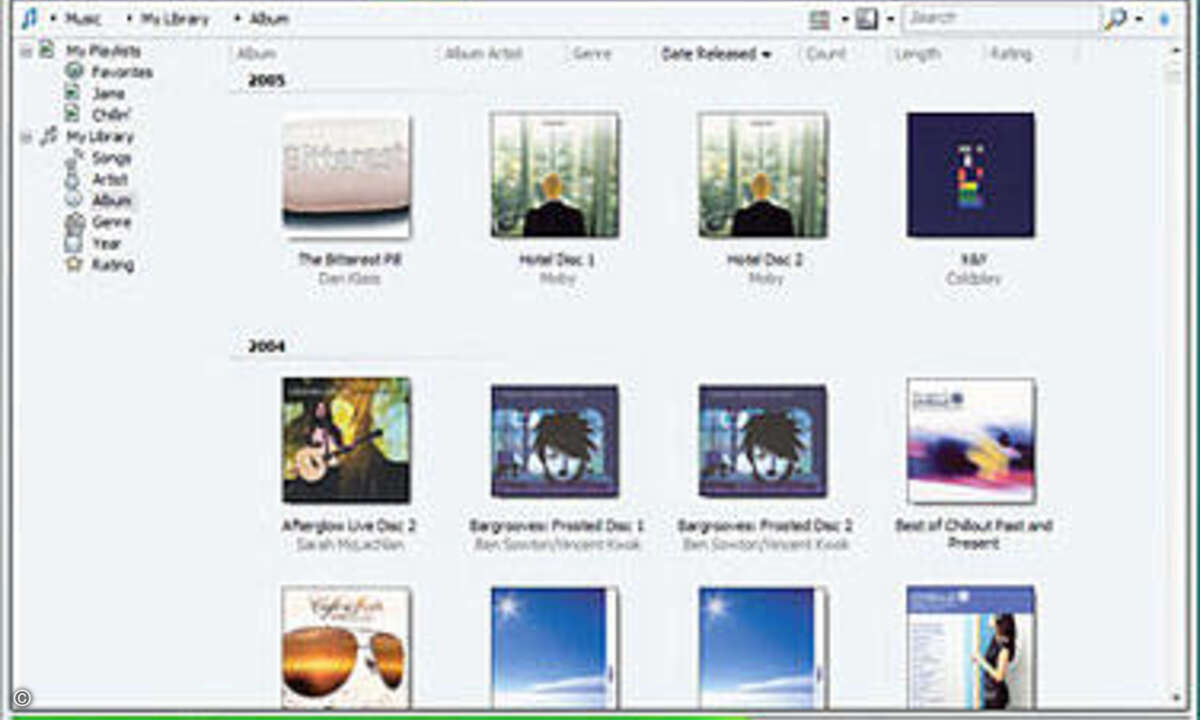The image size is (1200, 720).
Task: Show the Songs view
Action: [x=111, y=158]
